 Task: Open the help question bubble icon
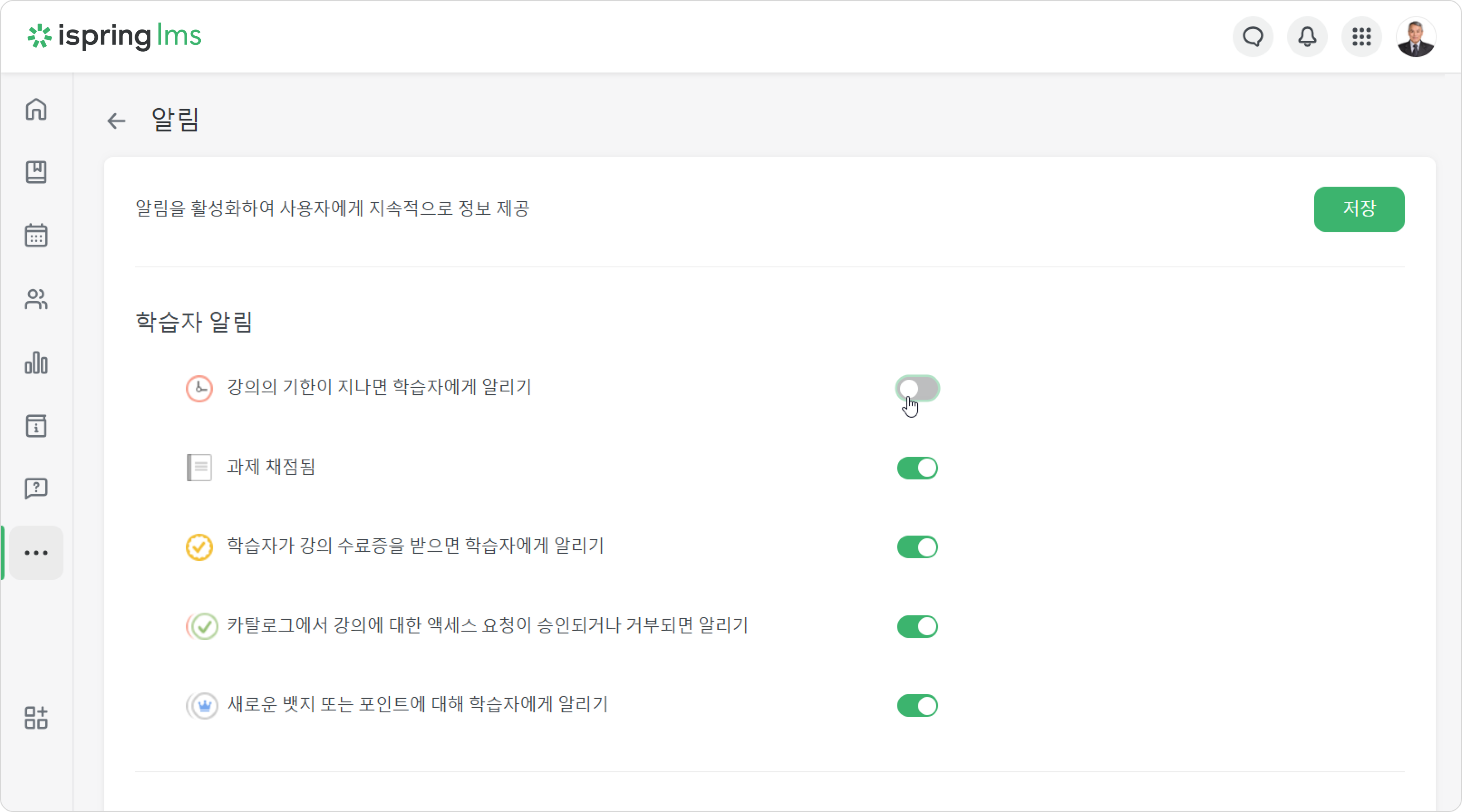pos(36,488)
